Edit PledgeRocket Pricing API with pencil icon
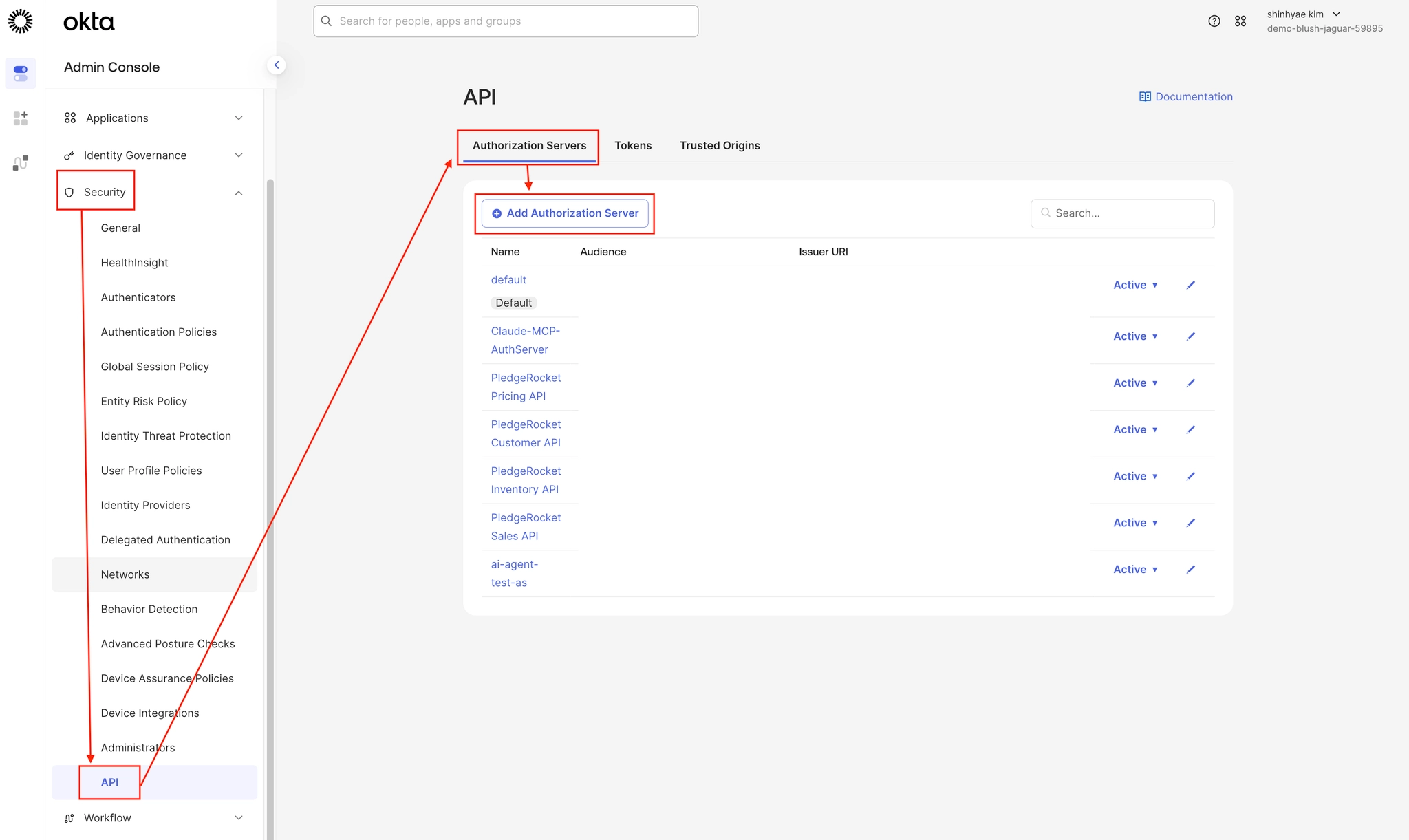Screen dimensions: 1409x840 pyautogui.click(x=1191, y=383)
